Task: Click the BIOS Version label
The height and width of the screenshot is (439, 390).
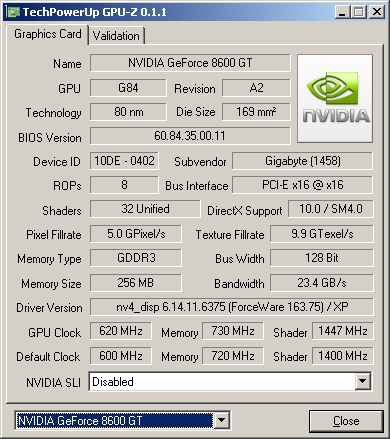Action: [50, 138]
